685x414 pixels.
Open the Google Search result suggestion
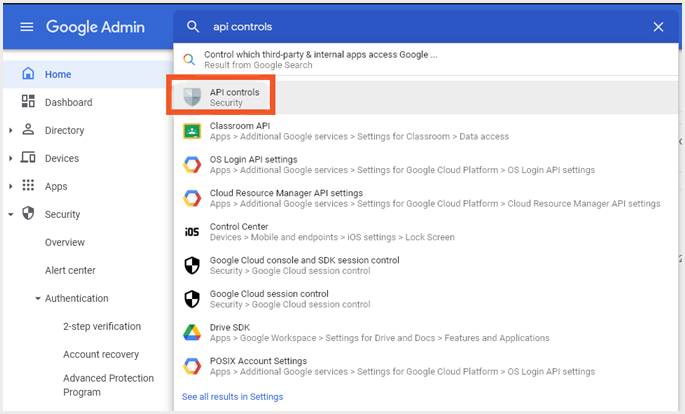coord(426,59)
